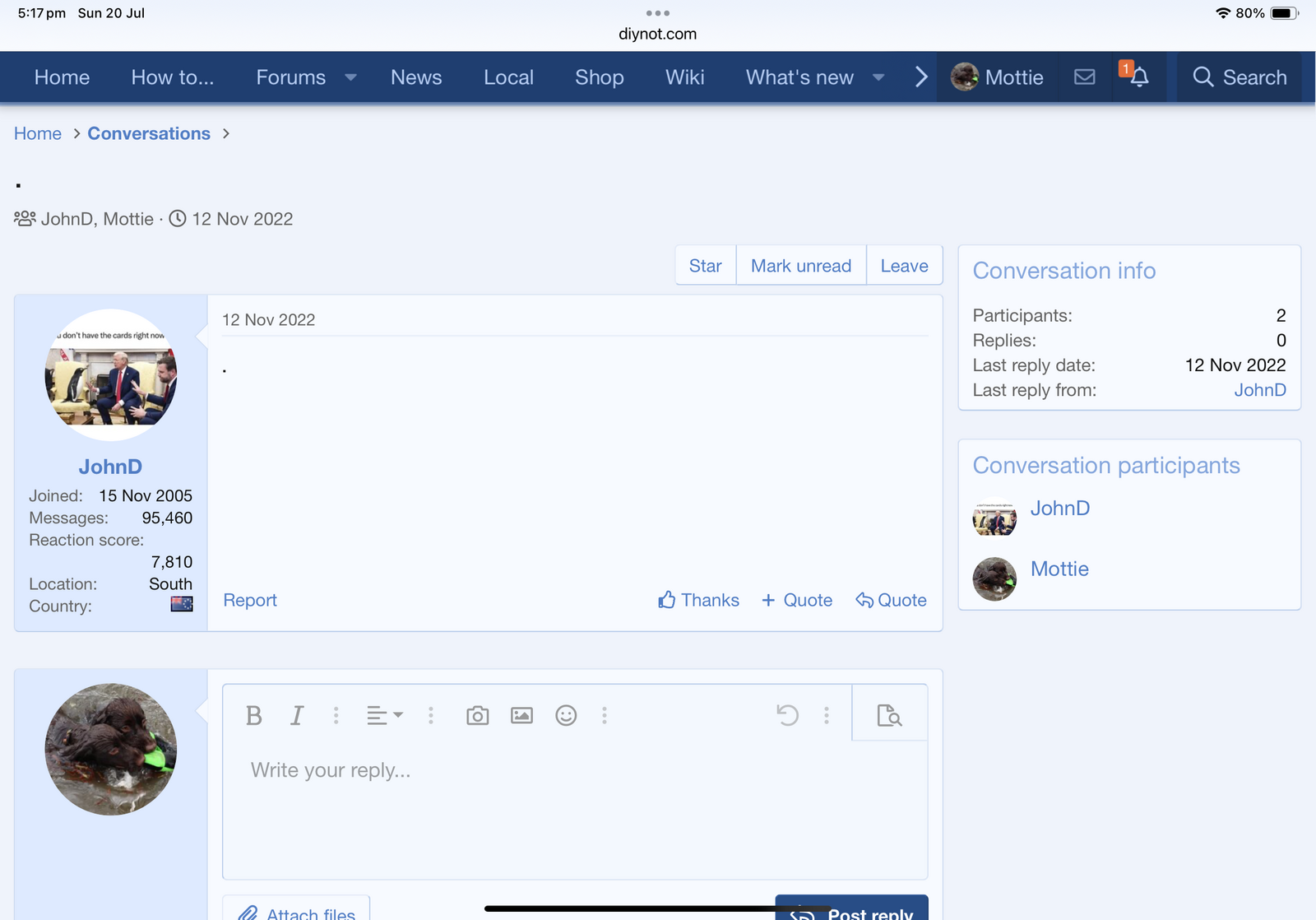This screenshot has width=1316, height=920.
Task: Open the camera upload icon
Action: coord(477,716)
